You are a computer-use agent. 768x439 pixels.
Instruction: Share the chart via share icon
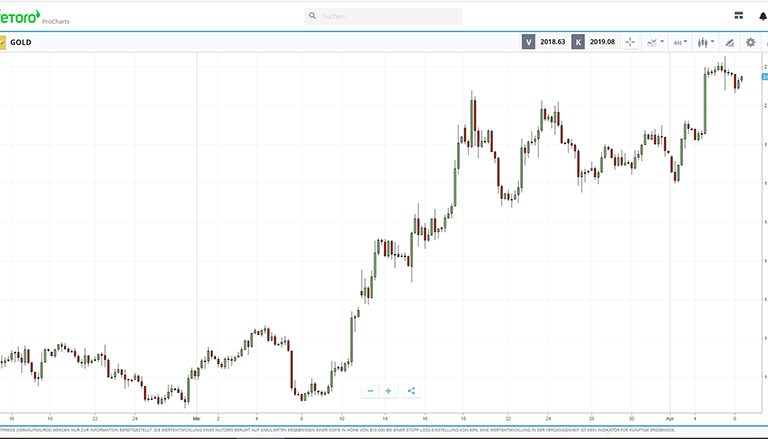411,391
